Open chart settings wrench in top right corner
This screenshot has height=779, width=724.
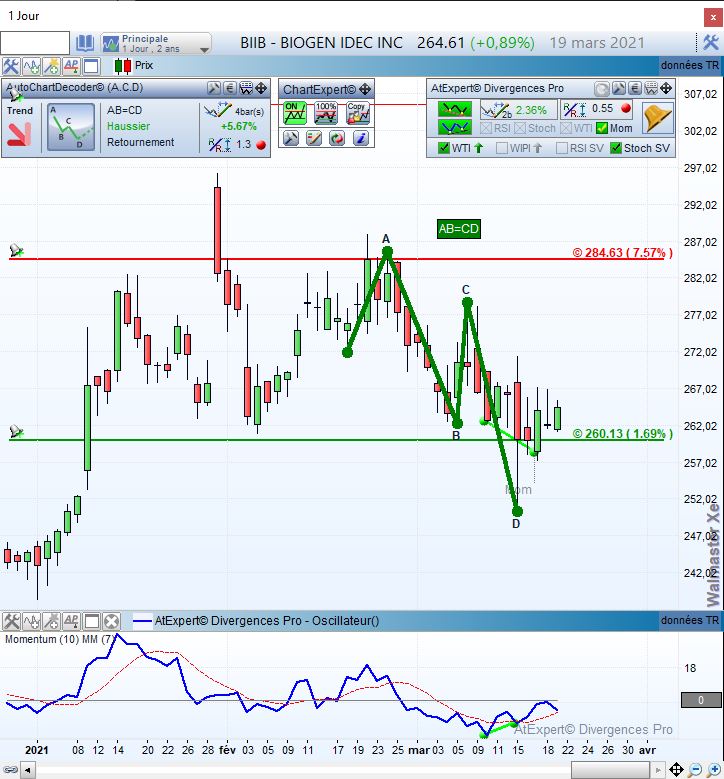pos(711,43)
